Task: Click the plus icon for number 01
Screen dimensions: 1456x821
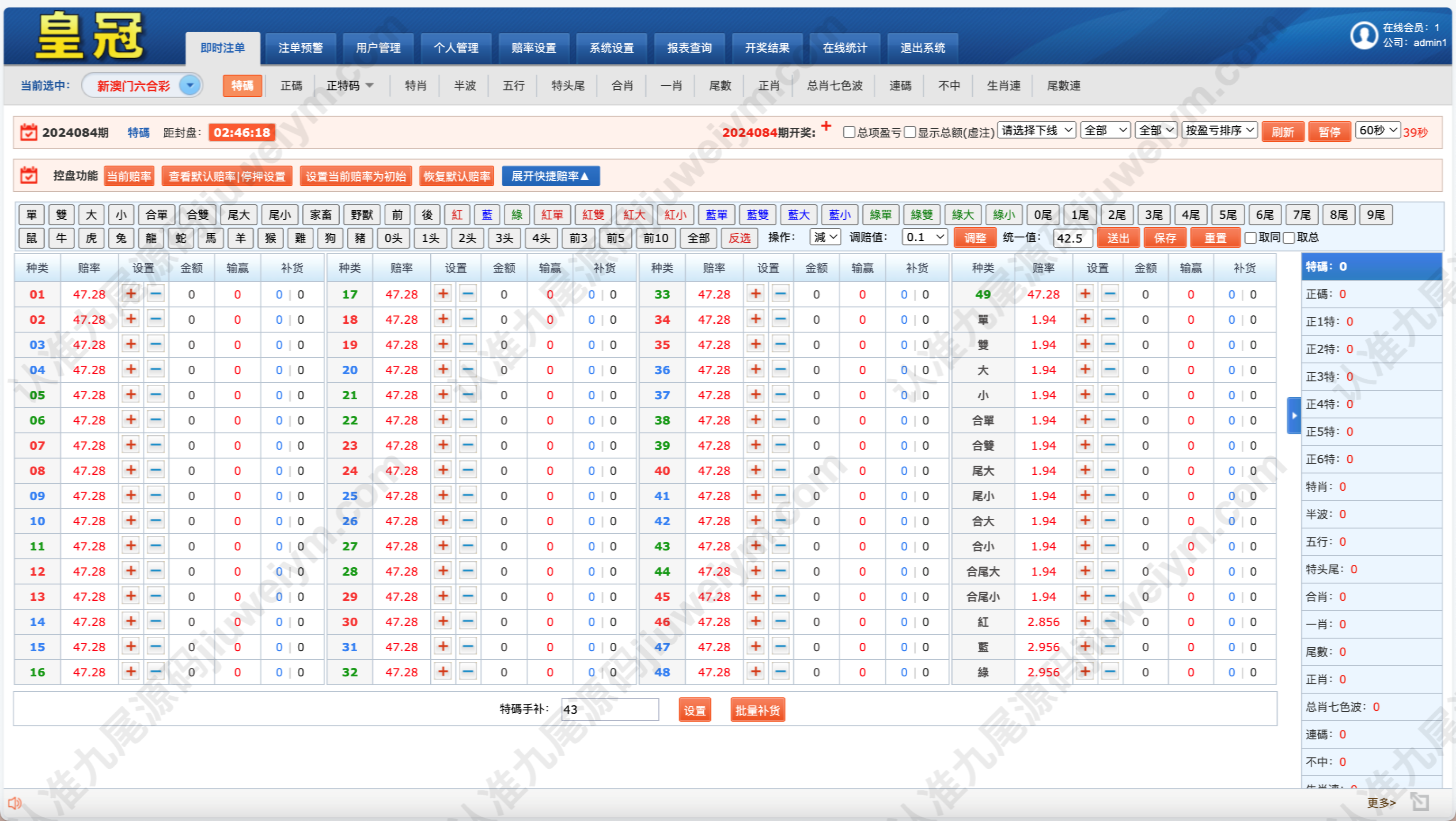Action: click(131, 294)
